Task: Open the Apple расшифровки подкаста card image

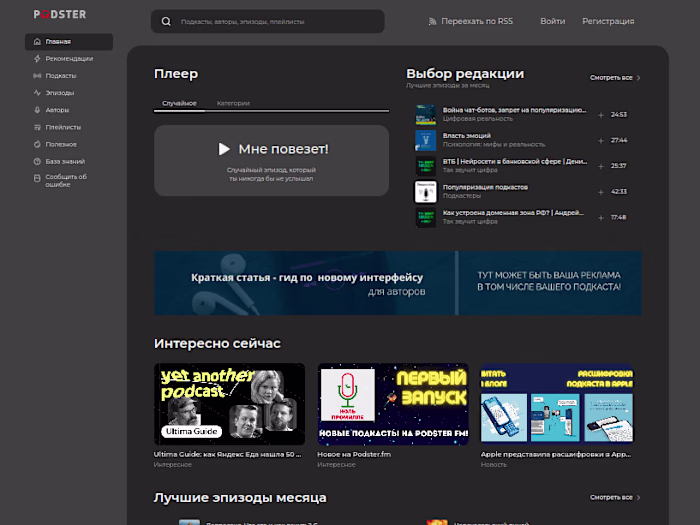Action: pos(557,404)
